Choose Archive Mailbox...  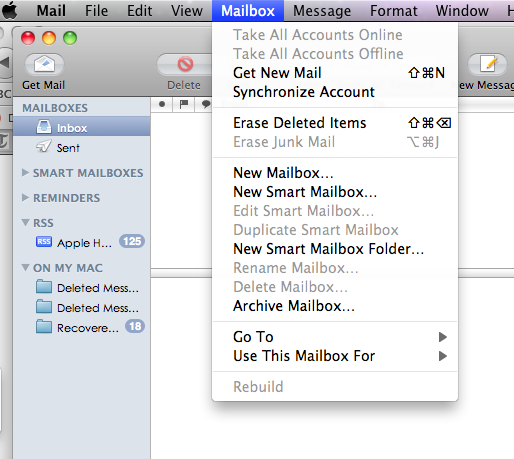[x=335, y=306]
